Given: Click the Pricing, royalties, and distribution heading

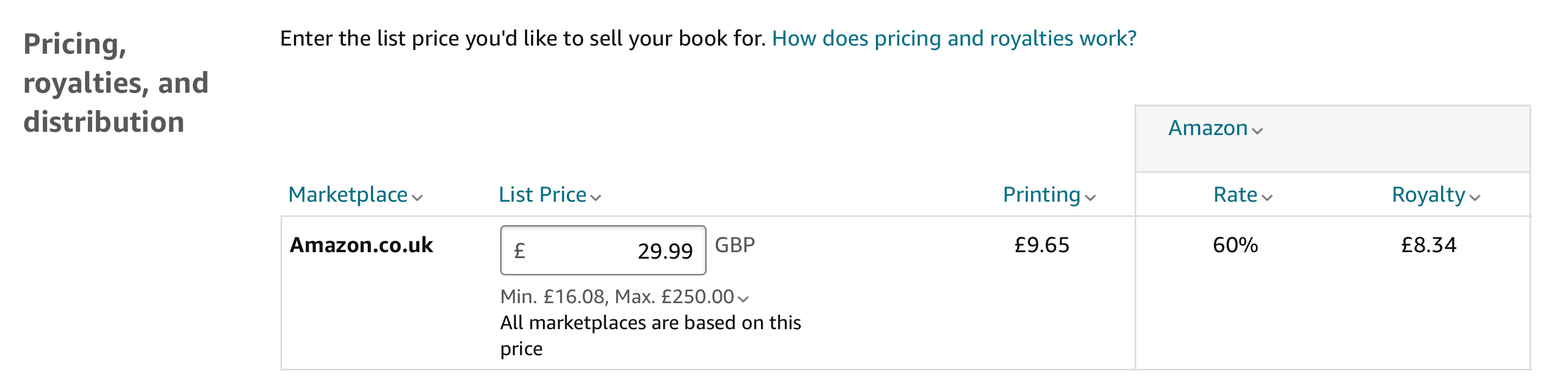Looking at the screenshot, I should (x=116, y=83).
